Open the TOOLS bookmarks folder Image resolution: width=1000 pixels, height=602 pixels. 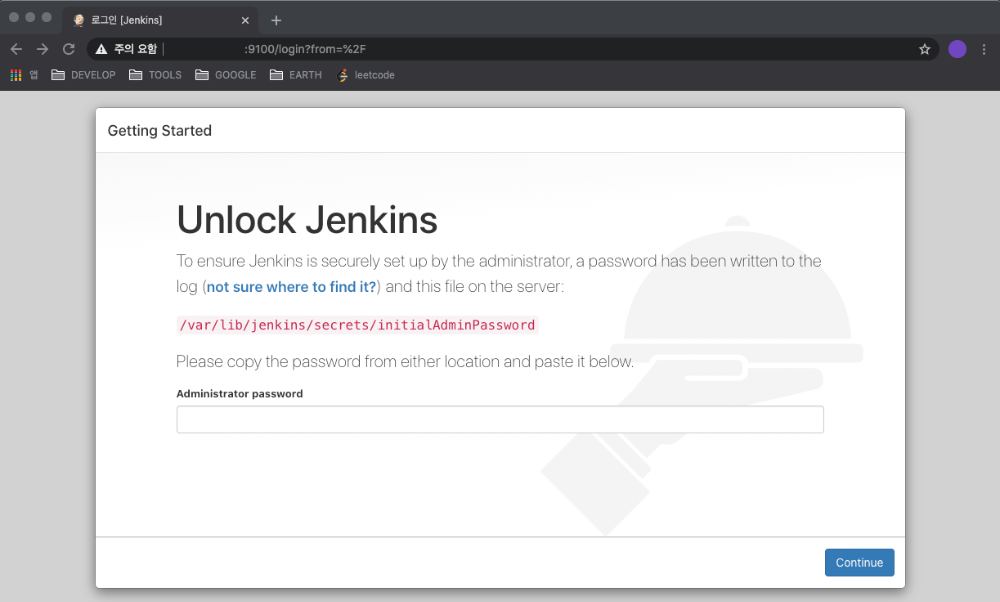click(x=155, y=75)
